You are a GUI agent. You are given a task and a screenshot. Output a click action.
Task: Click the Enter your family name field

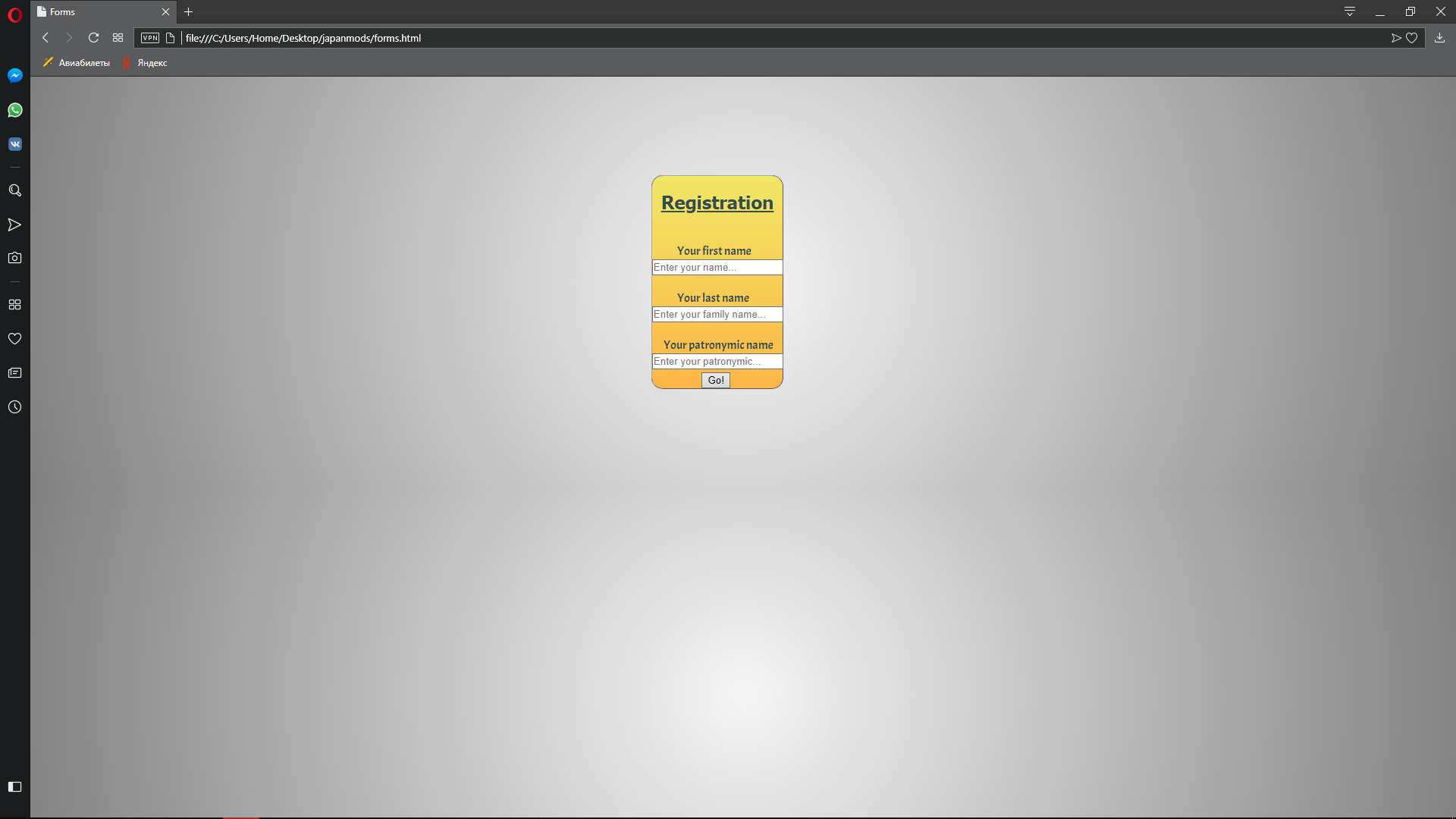tap(717, 314)
